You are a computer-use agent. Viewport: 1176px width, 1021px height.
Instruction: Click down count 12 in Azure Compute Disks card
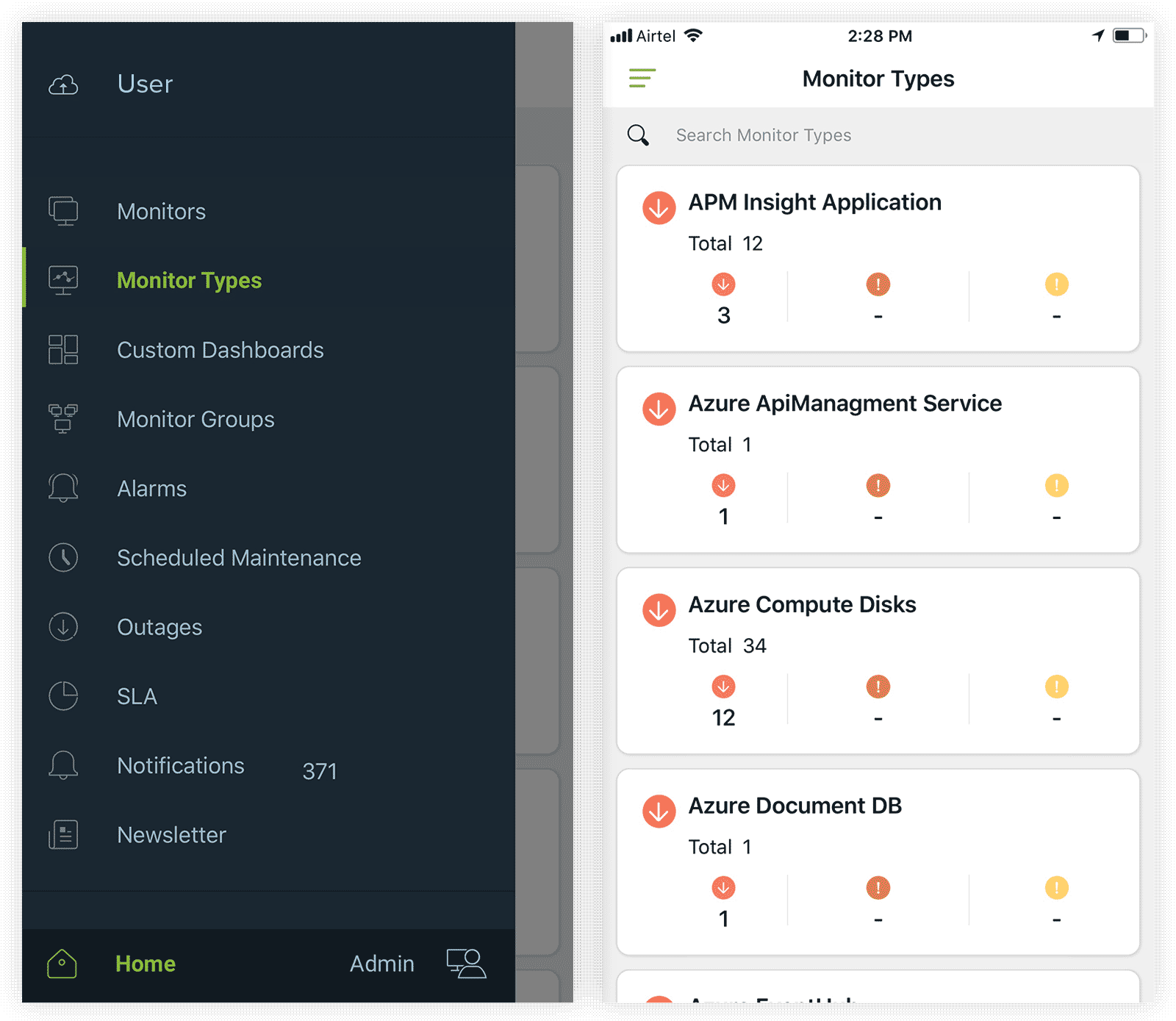[x=724, y=717]
